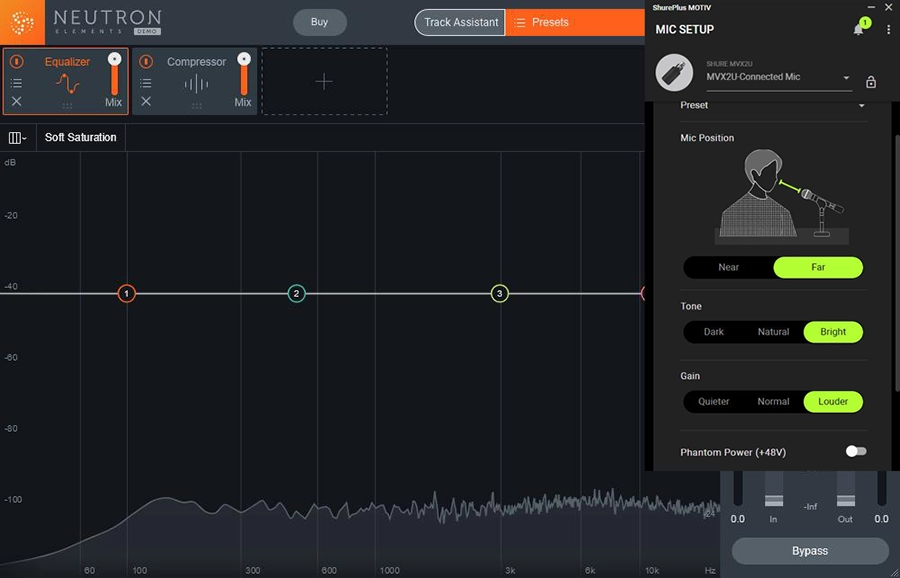
Task: Set Mic Position to Far
Action: pos(818,267)
